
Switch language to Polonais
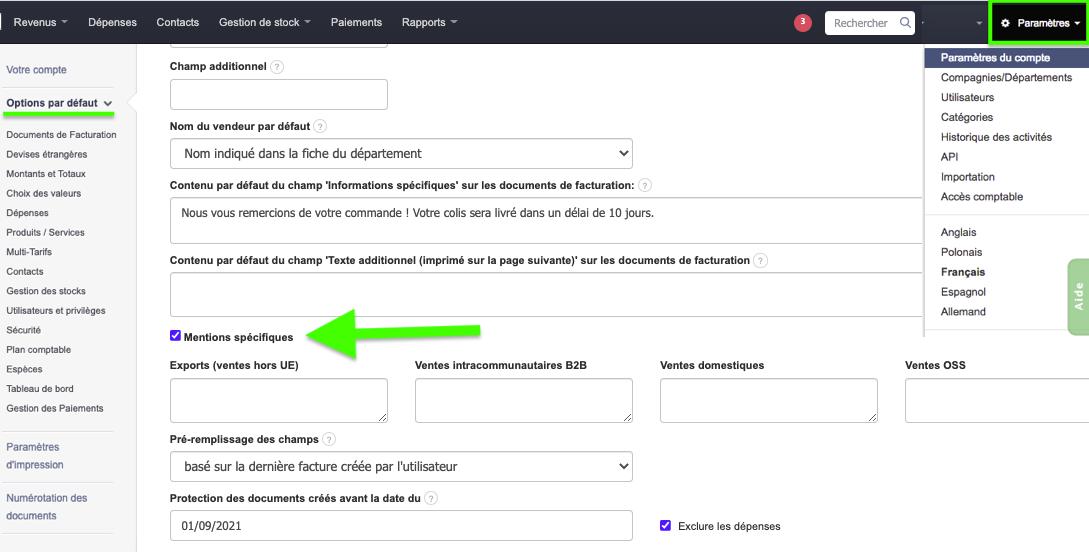point(961,252)
